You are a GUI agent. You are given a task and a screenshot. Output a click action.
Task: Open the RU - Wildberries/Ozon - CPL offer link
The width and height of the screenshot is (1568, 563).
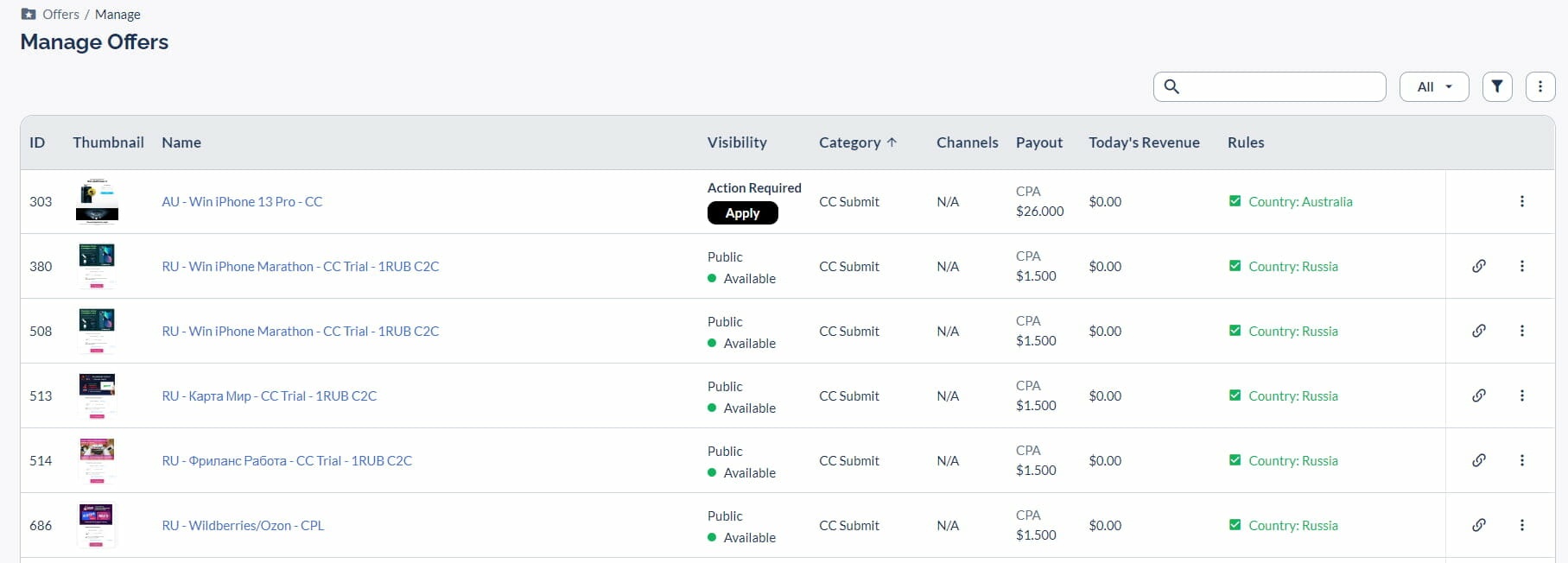243,525
